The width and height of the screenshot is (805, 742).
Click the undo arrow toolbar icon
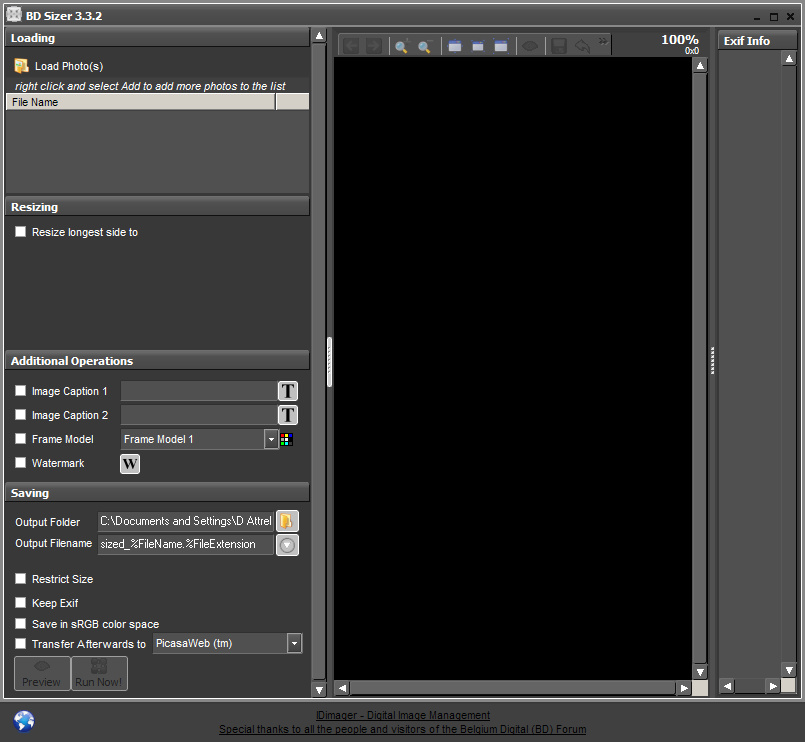click(x=582, y=46)
